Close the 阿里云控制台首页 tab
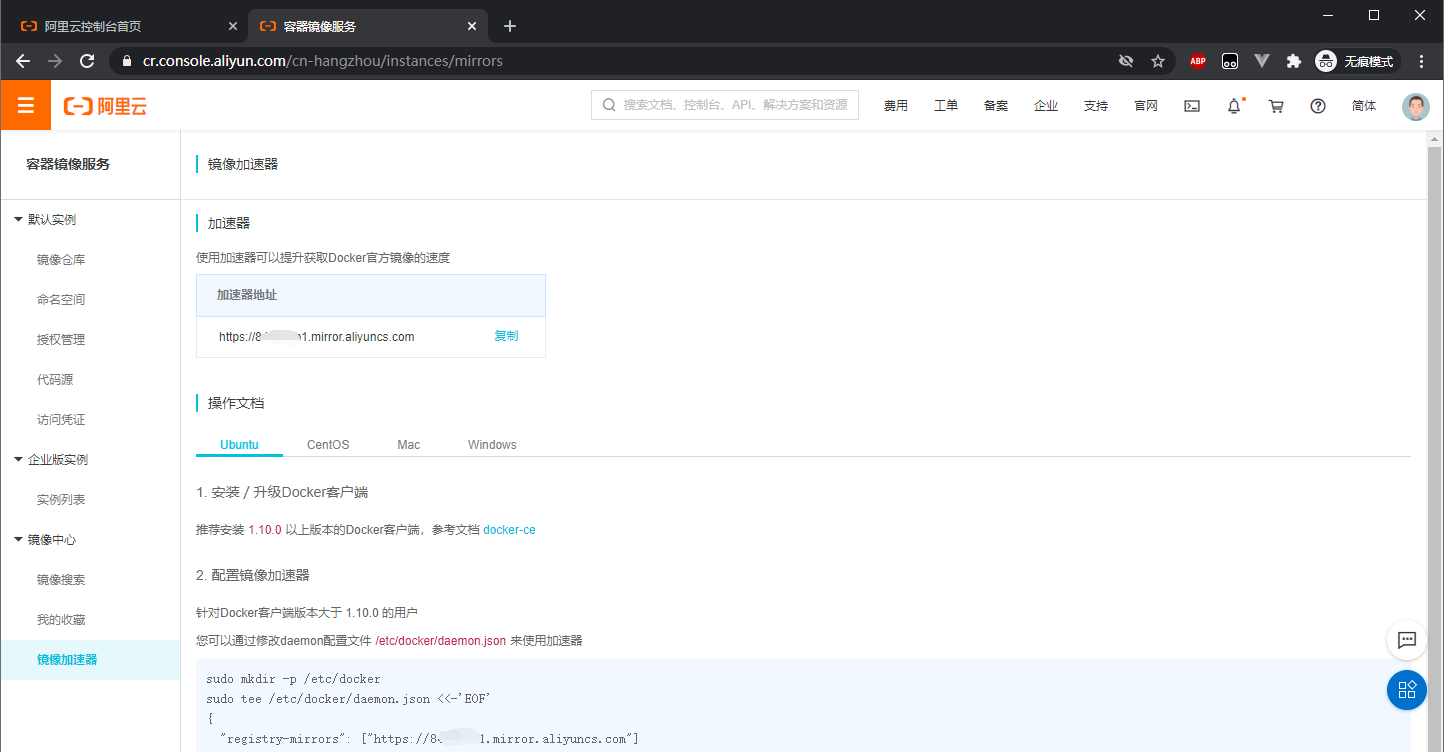1444x752 pixels. [233, 26]
